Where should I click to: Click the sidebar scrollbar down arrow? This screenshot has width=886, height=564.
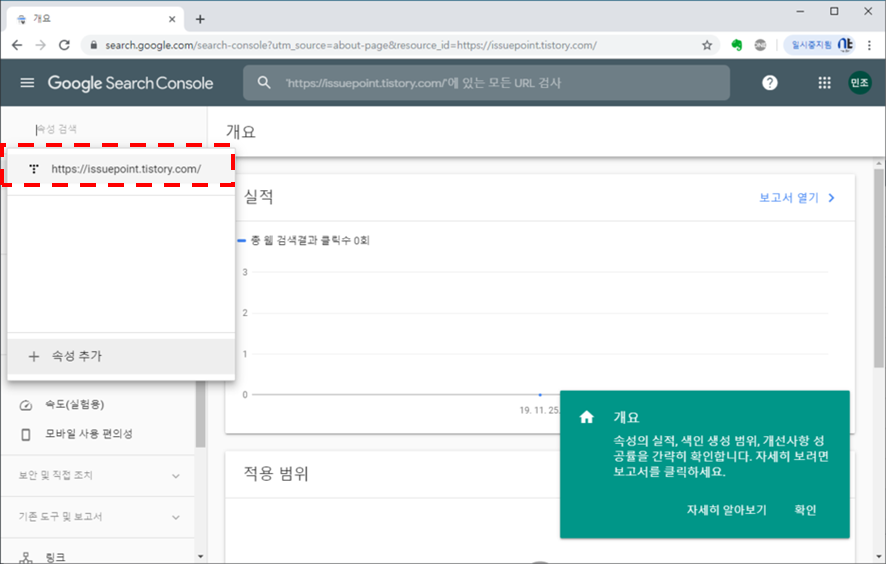(x=201, y=557)
